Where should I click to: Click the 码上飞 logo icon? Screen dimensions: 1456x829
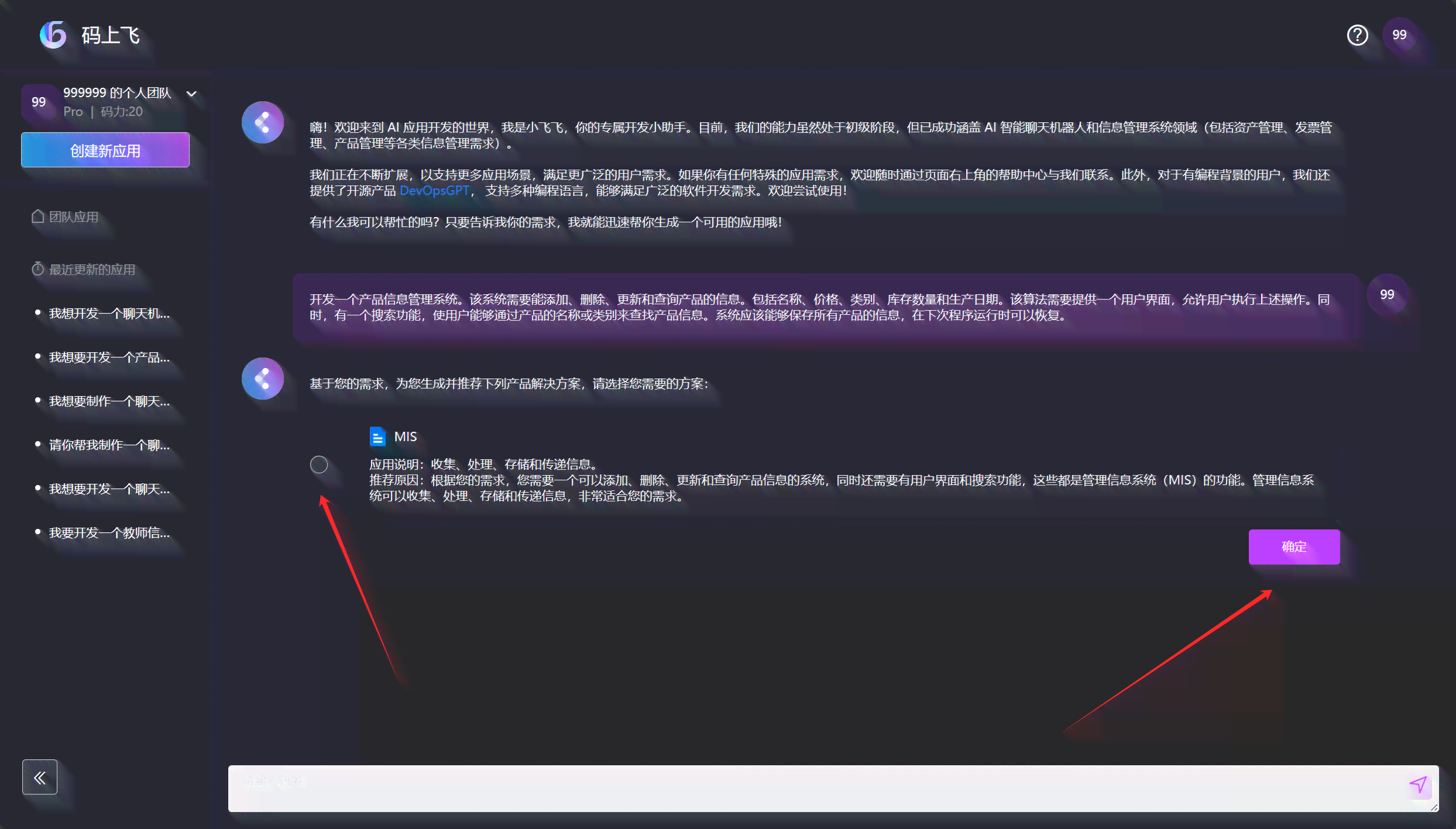[x=53, y=35]
